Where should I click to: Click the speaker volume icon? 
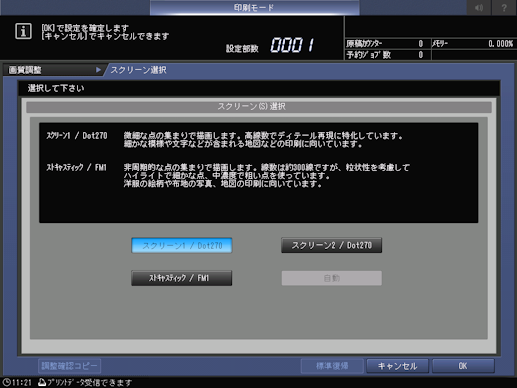[479, 8]
